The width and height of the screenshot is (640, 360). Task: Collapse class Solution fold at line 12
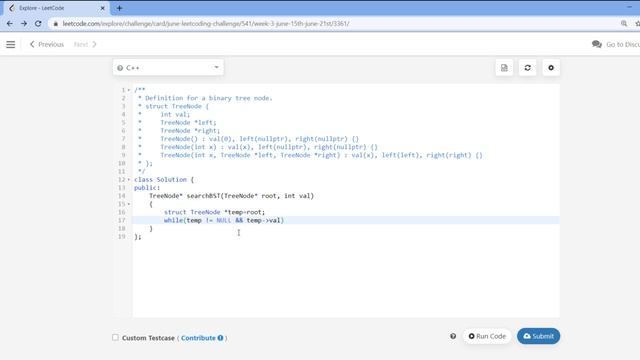tap(129, 180)
